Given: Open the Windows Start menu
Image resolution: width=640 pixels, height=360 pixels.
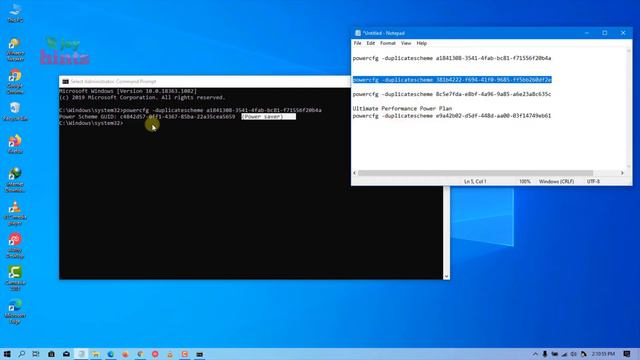Looking at the screenshot, I should click(x=7, y=354).
